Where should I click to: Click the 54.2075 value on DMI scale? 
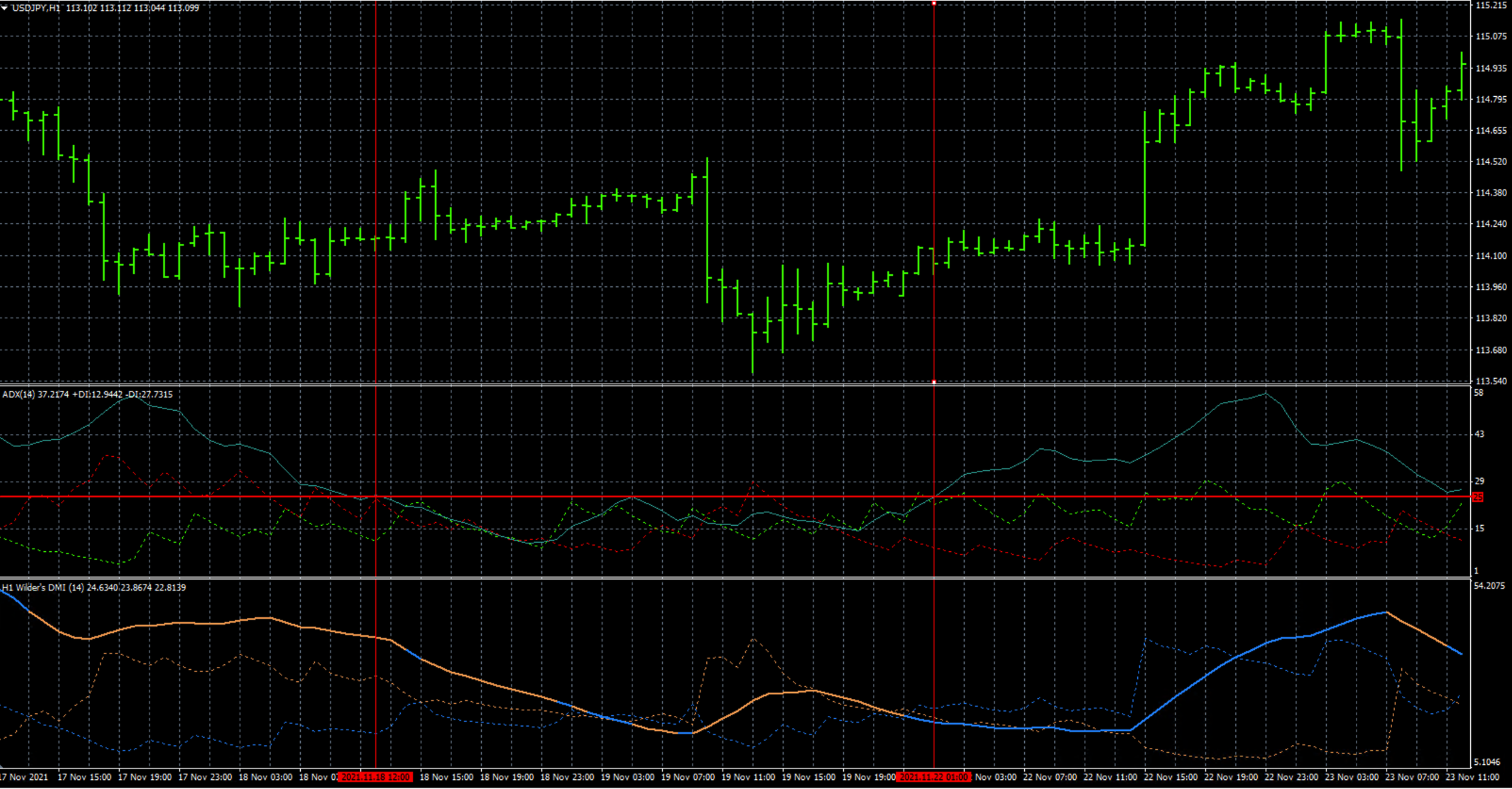click(x=1488, y=586)
